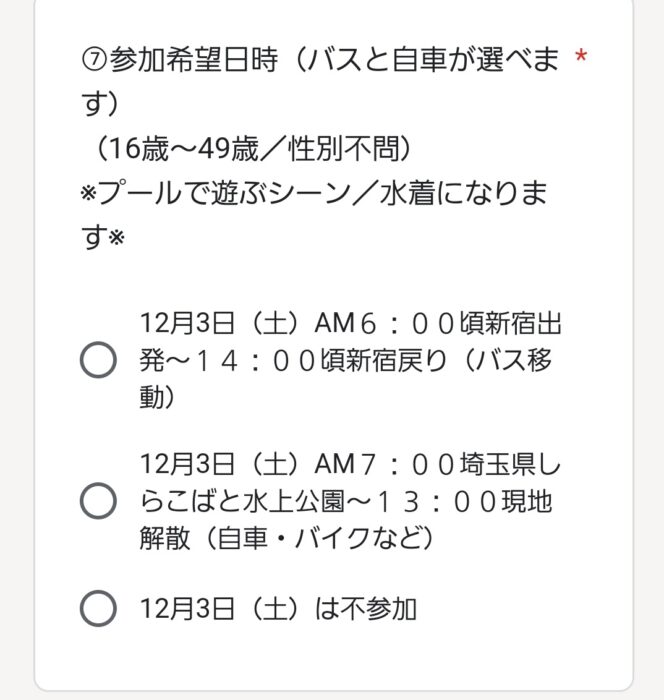The width and height of the screenshot is (664, 700).
Task: Click the ⑦ circled number in the title
Action: pyautogui.click(x=94, y=60)
